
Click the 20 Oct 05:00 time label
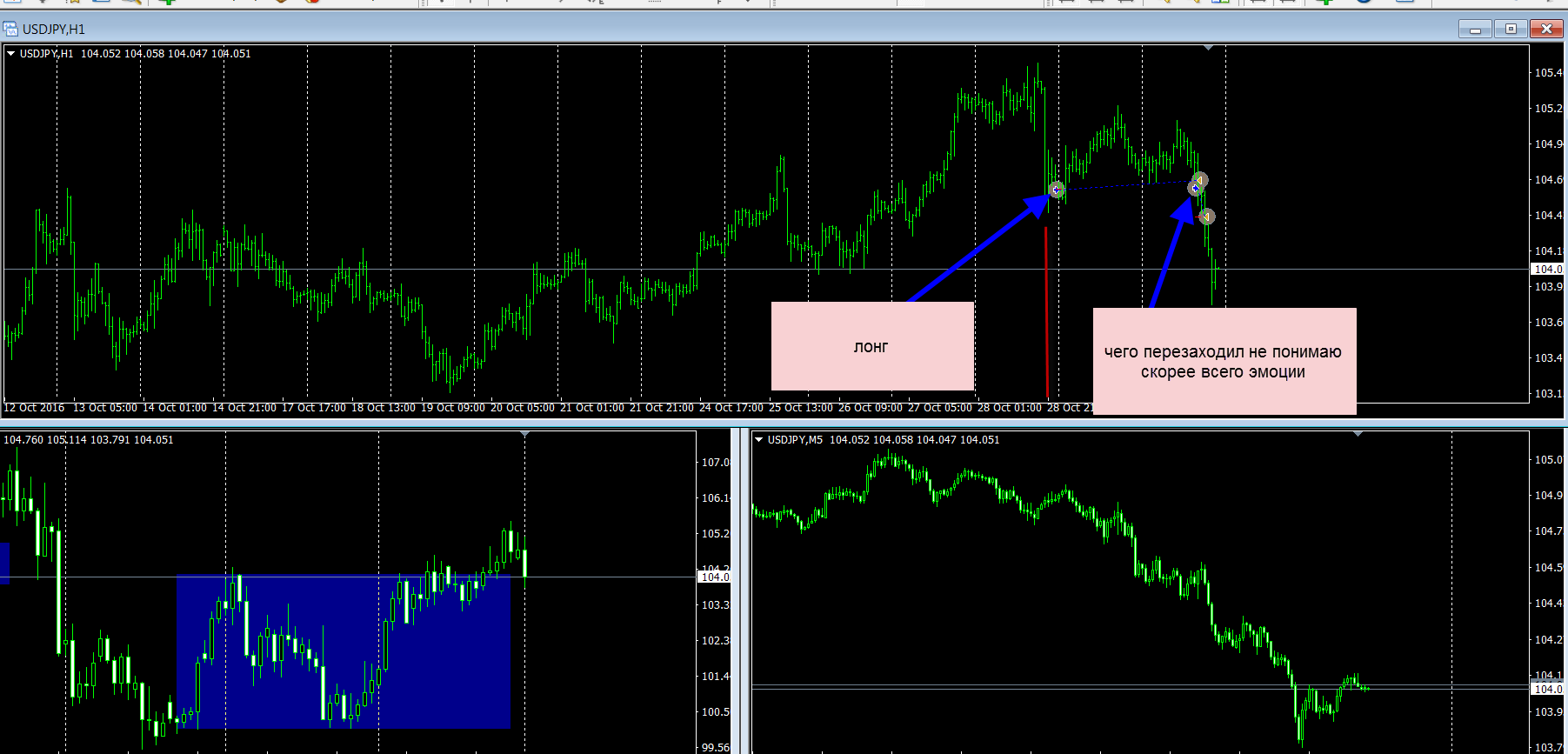523,407
